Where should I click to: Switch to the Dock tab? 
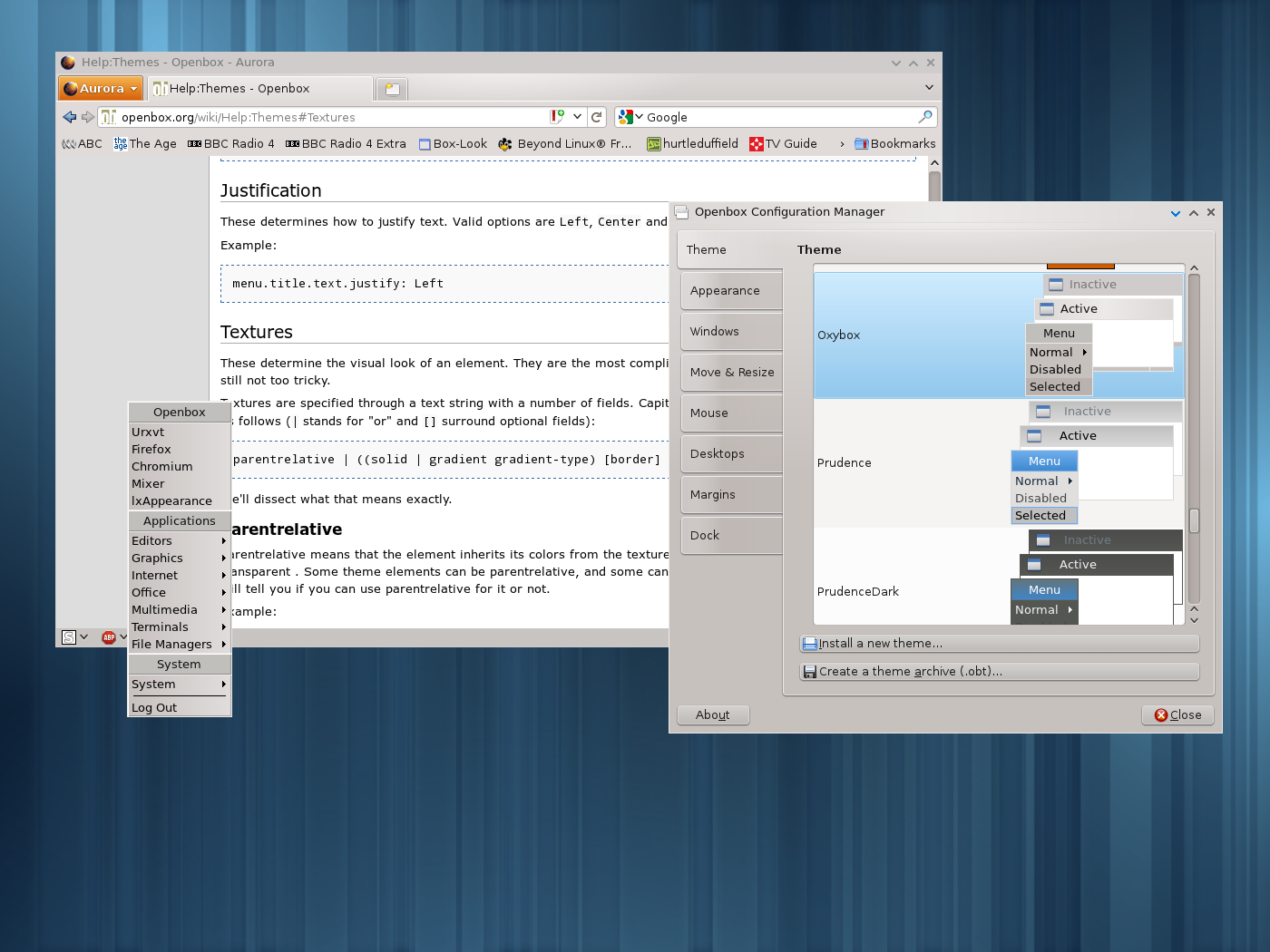tap(731, 536)
